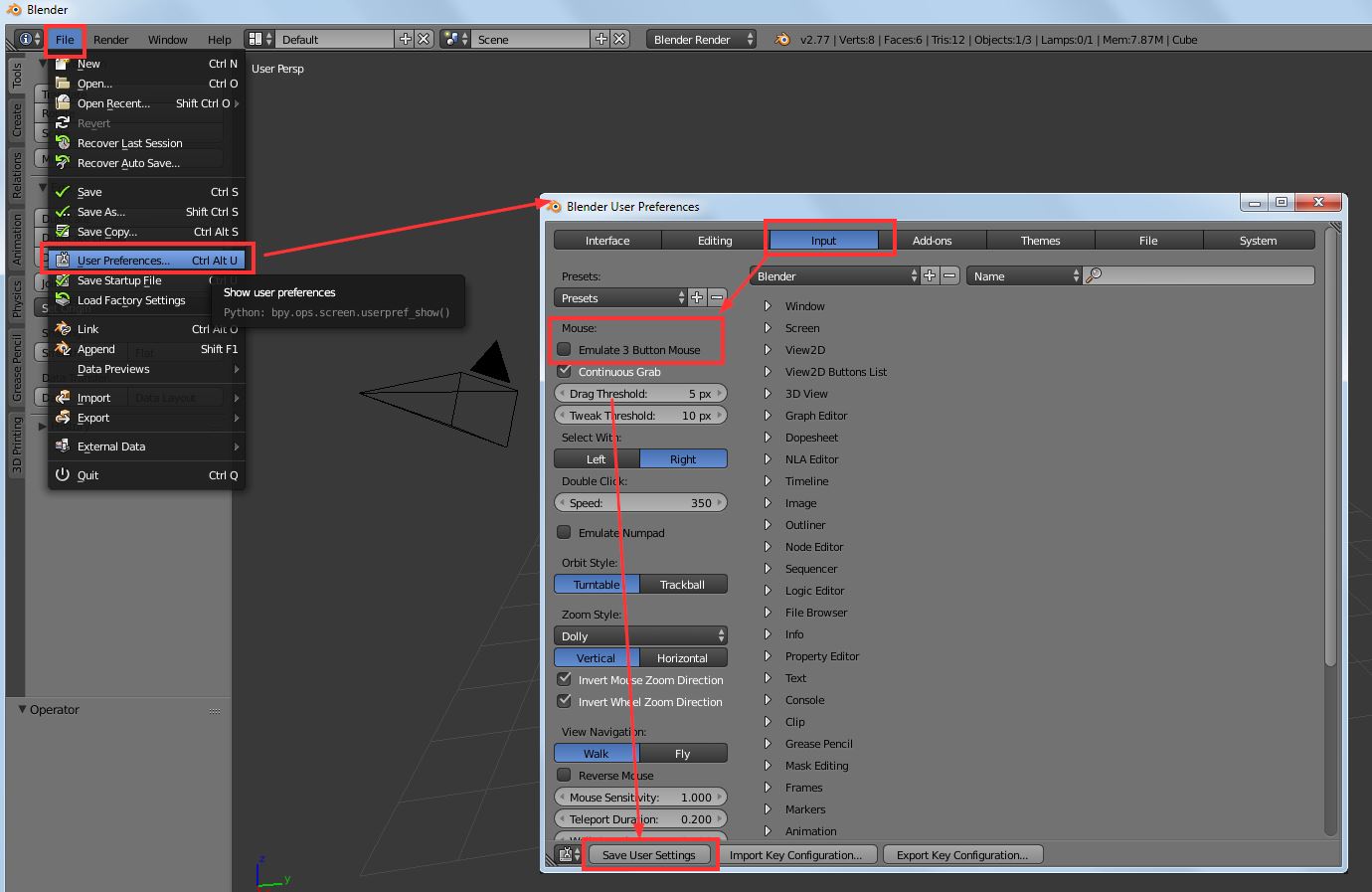Viewport: 1372px width, 892px height.
Task: Enable the Reverse Mouse checkbox
Action: (564, 775)
